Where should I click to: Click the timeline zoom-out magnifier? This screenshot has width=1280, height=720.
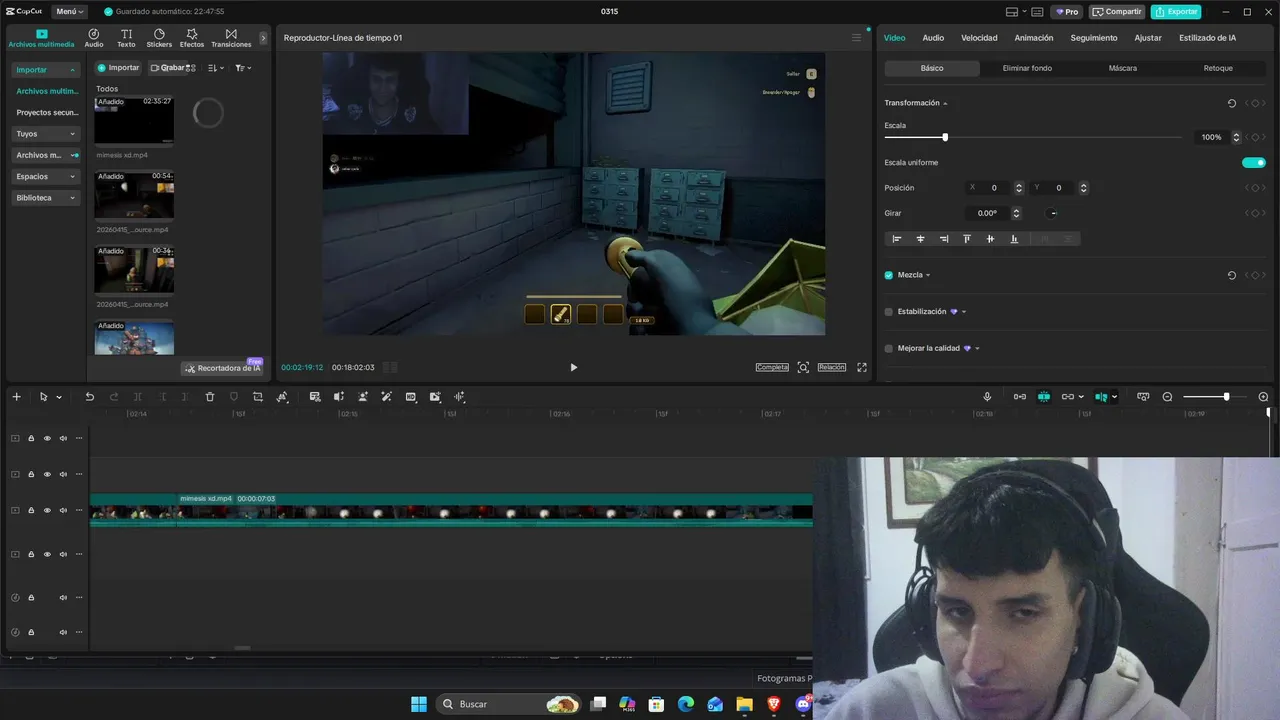click(x=1167, y=397)
